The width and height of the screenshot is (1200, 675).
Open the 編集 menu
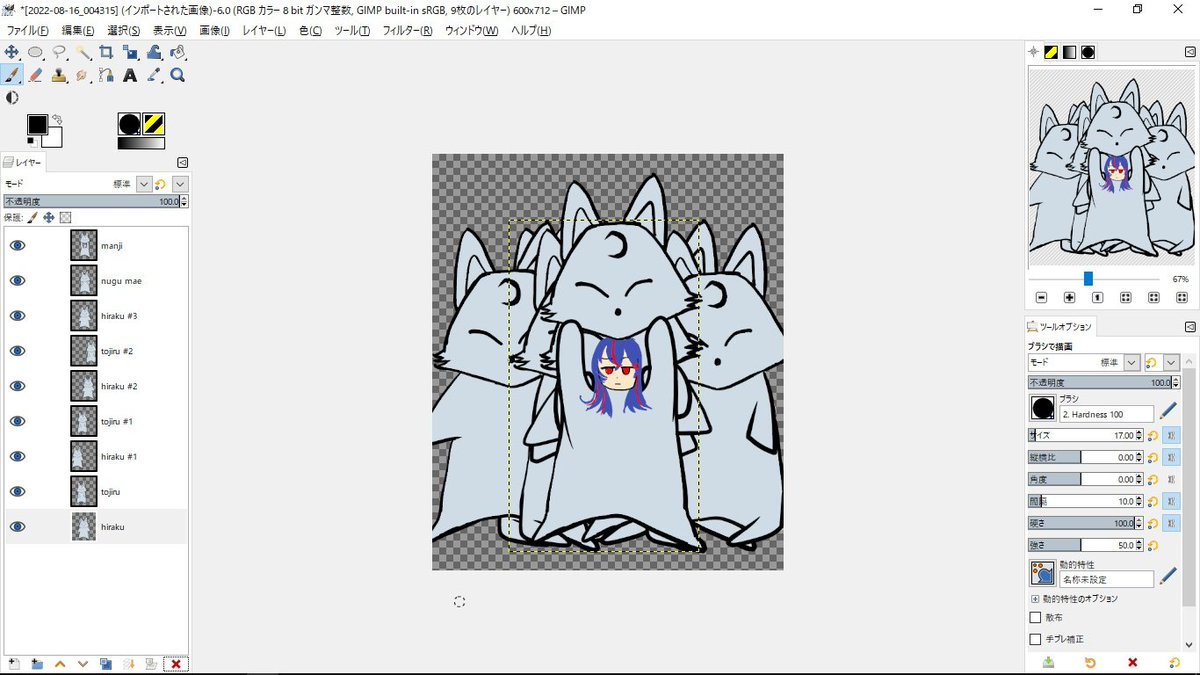coord(78,31)
